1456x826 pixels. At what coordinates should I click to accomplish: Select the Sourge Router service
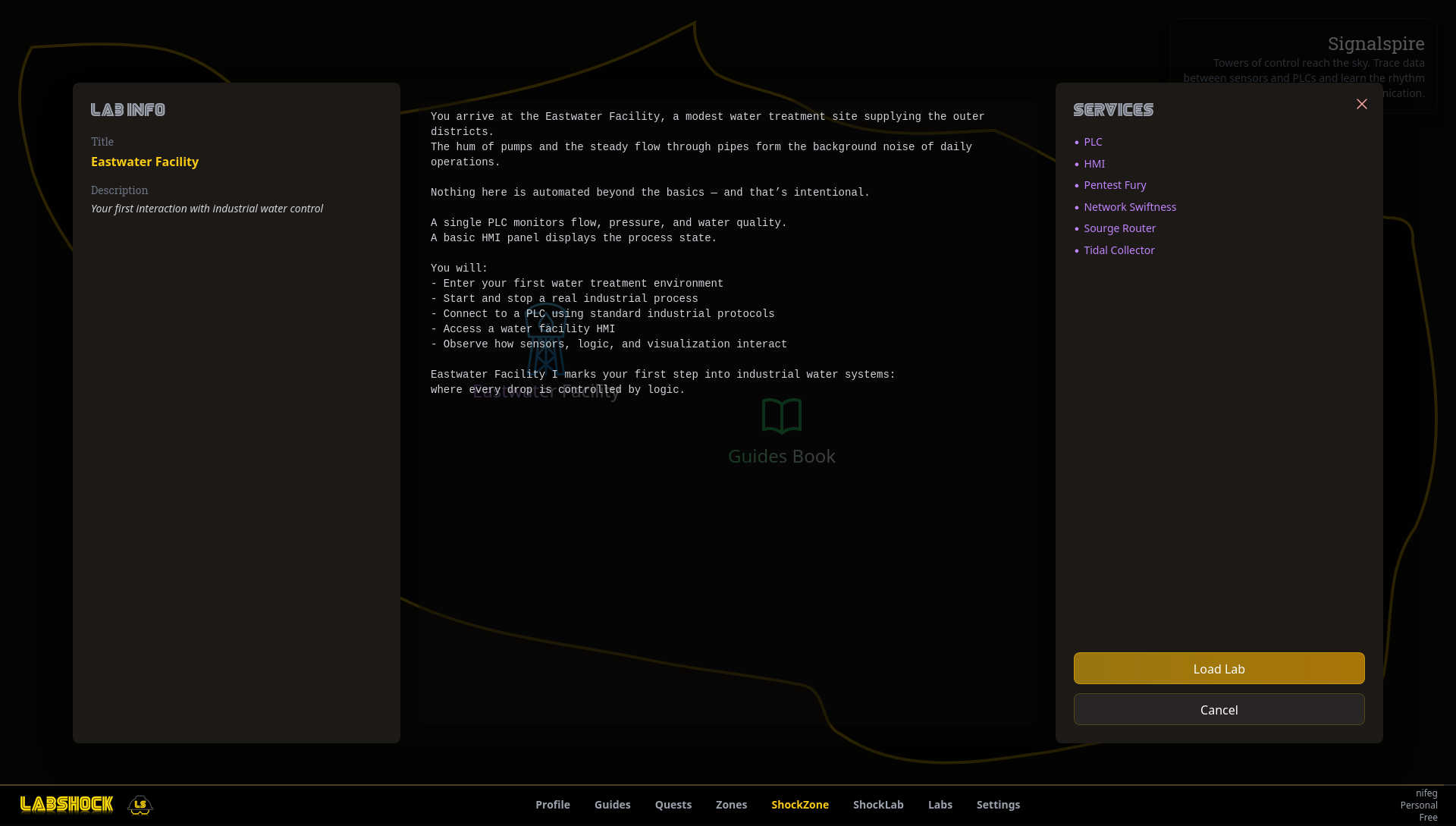pyautogui.click(x=1119, y=228)
